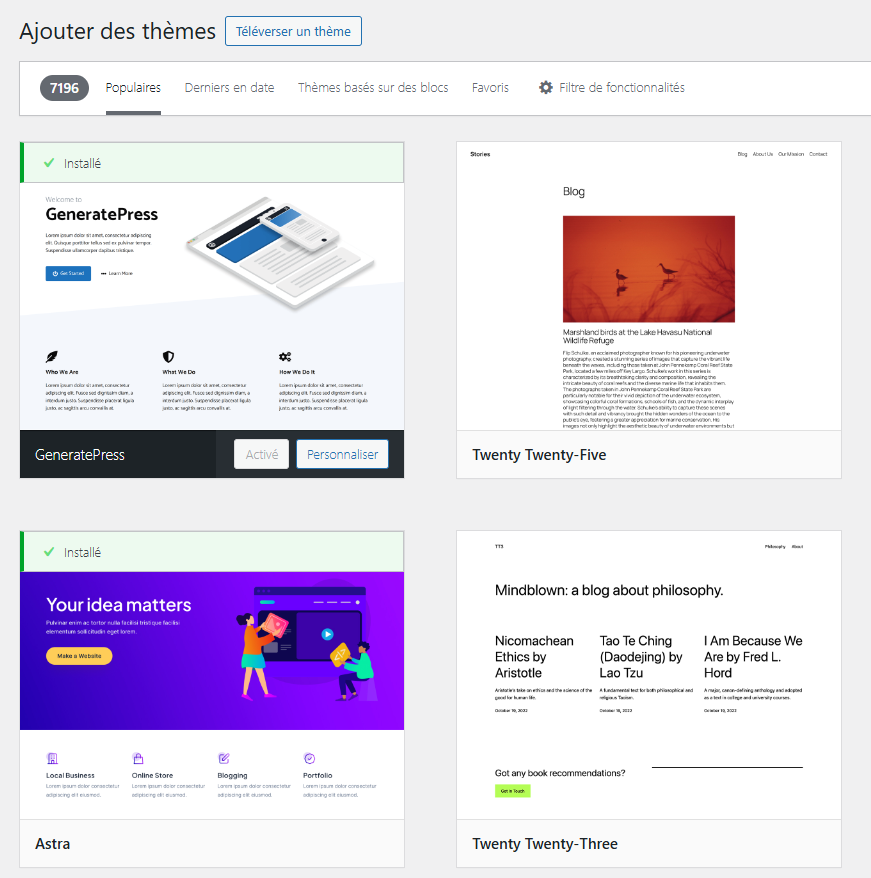Image resolution: width=871 pixels, height=878 pixels.
Task: Click the Twenty Twenty-Five theme name
Action: pyautogui.click(x=539, y=455)
